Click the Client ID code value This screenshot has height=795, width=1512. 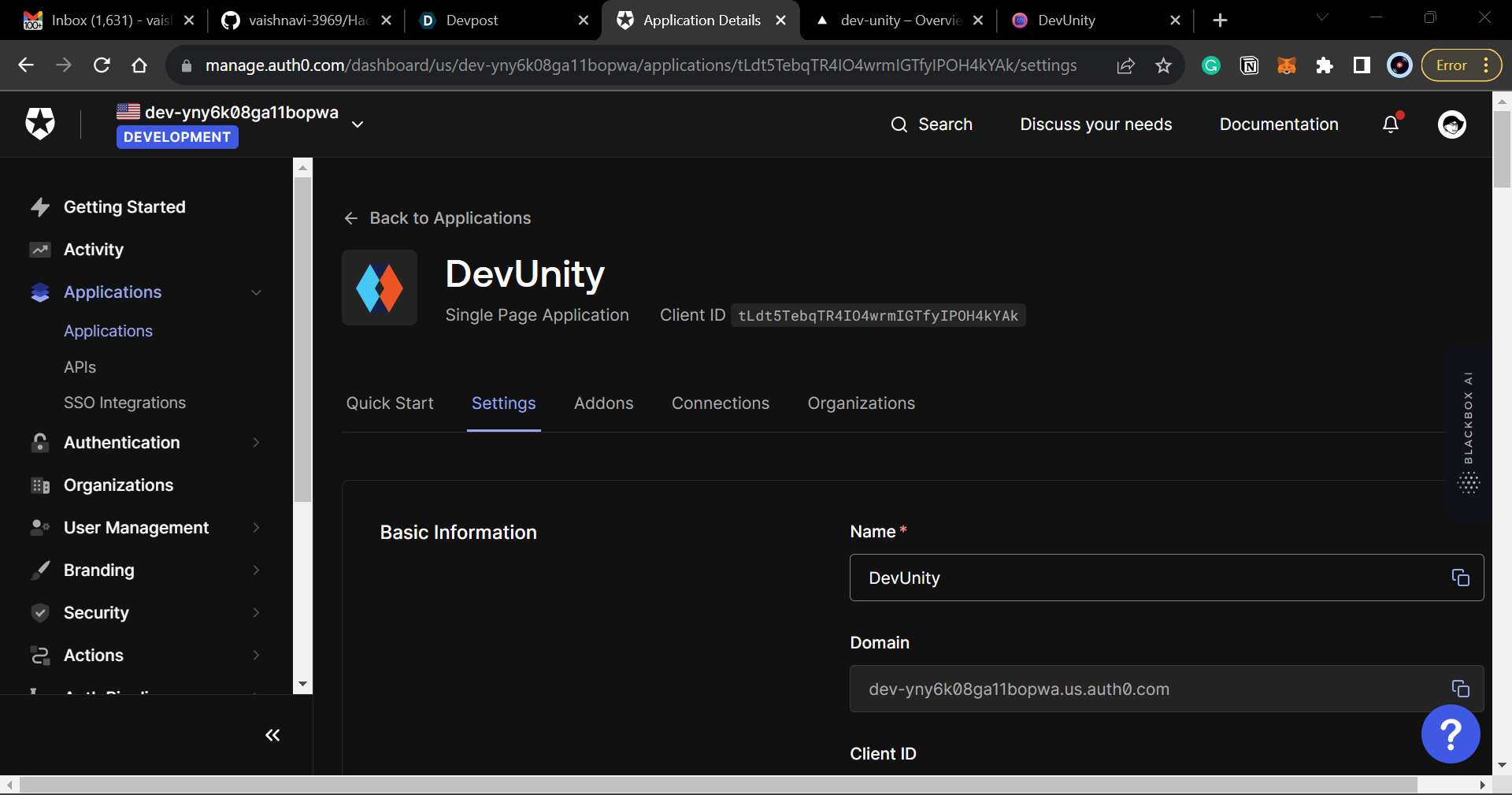coord(878,316)
